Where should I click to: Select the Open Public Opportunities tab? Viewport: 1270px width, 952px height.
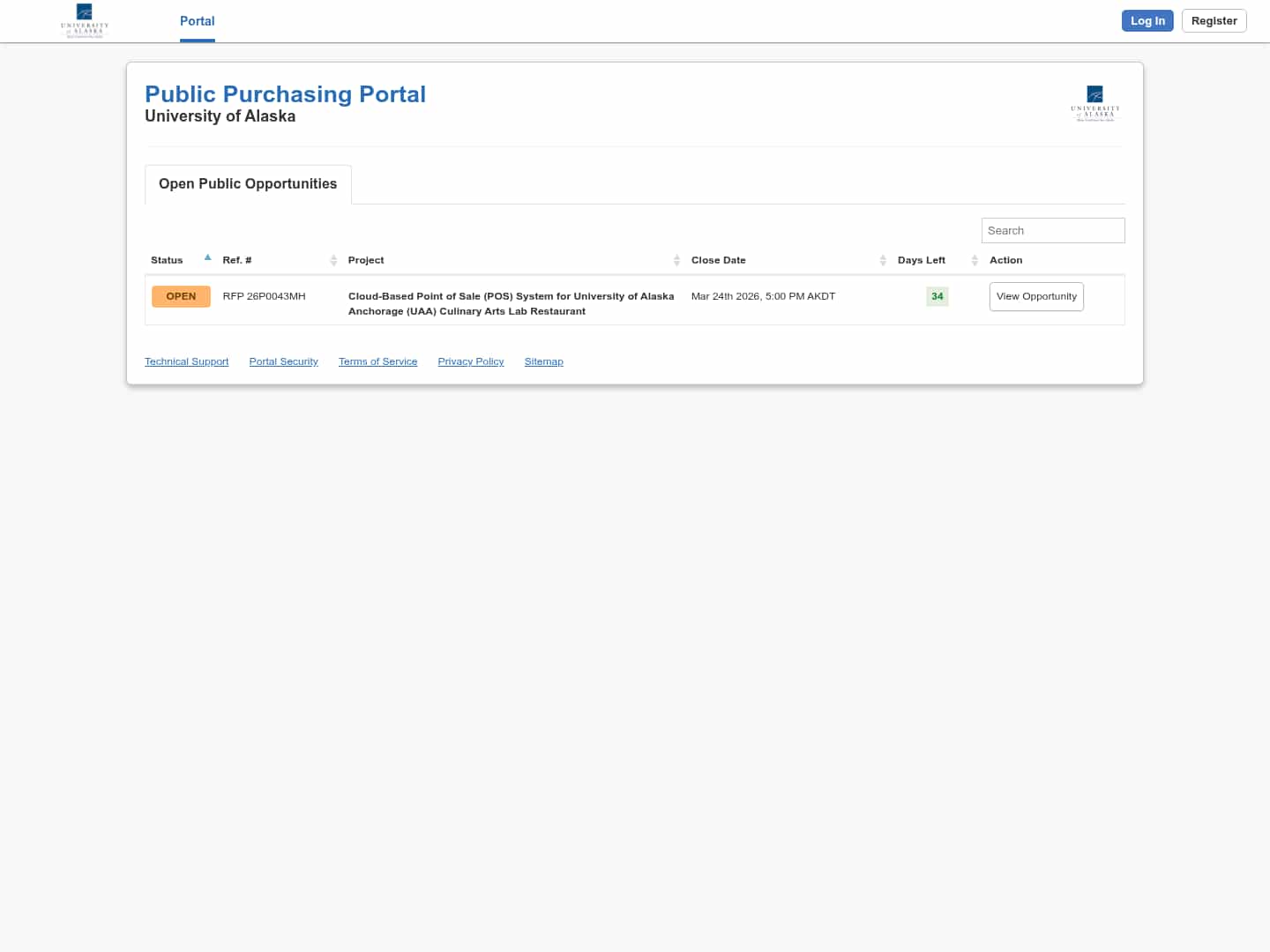pyautogui.click(x=248, y=184)
